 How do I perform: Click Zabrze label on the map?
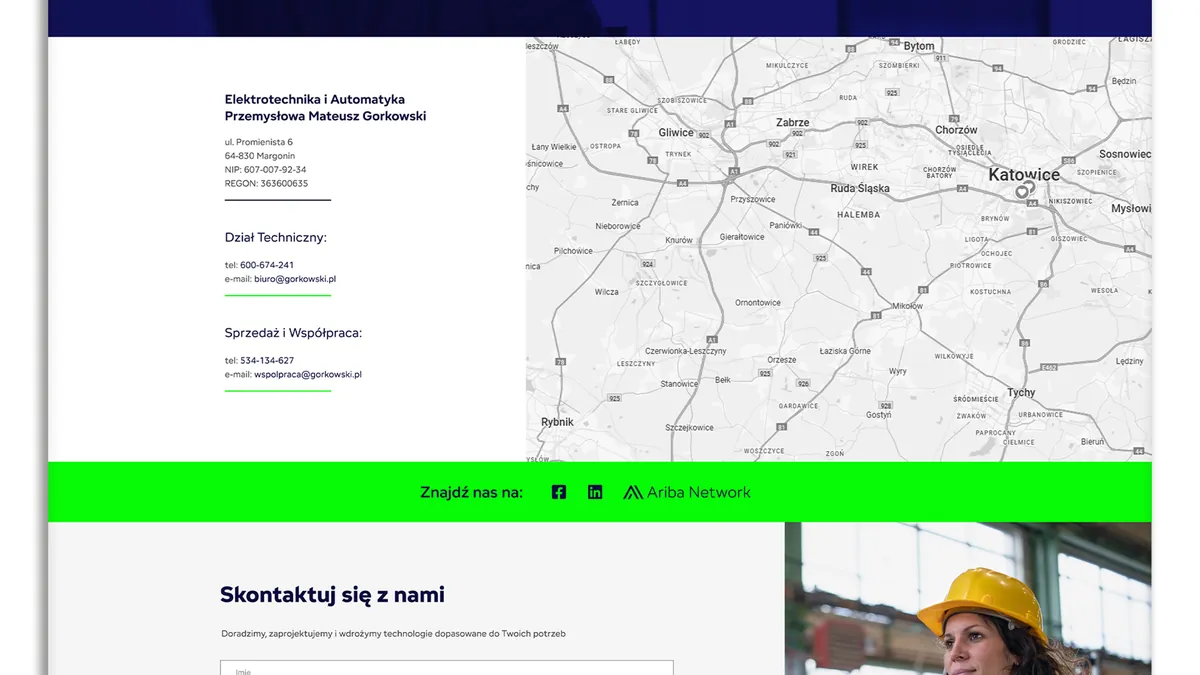pos(793,122)
